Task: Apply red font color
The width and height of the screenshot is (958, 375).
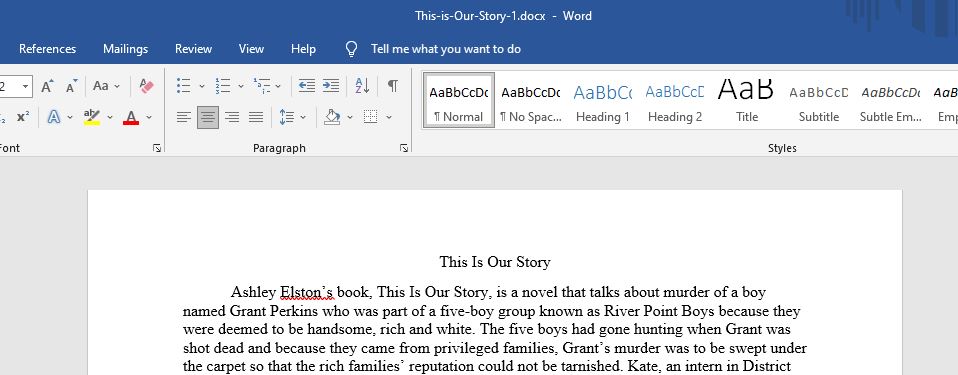Action: pyautogui.click(x=131, y=117)
